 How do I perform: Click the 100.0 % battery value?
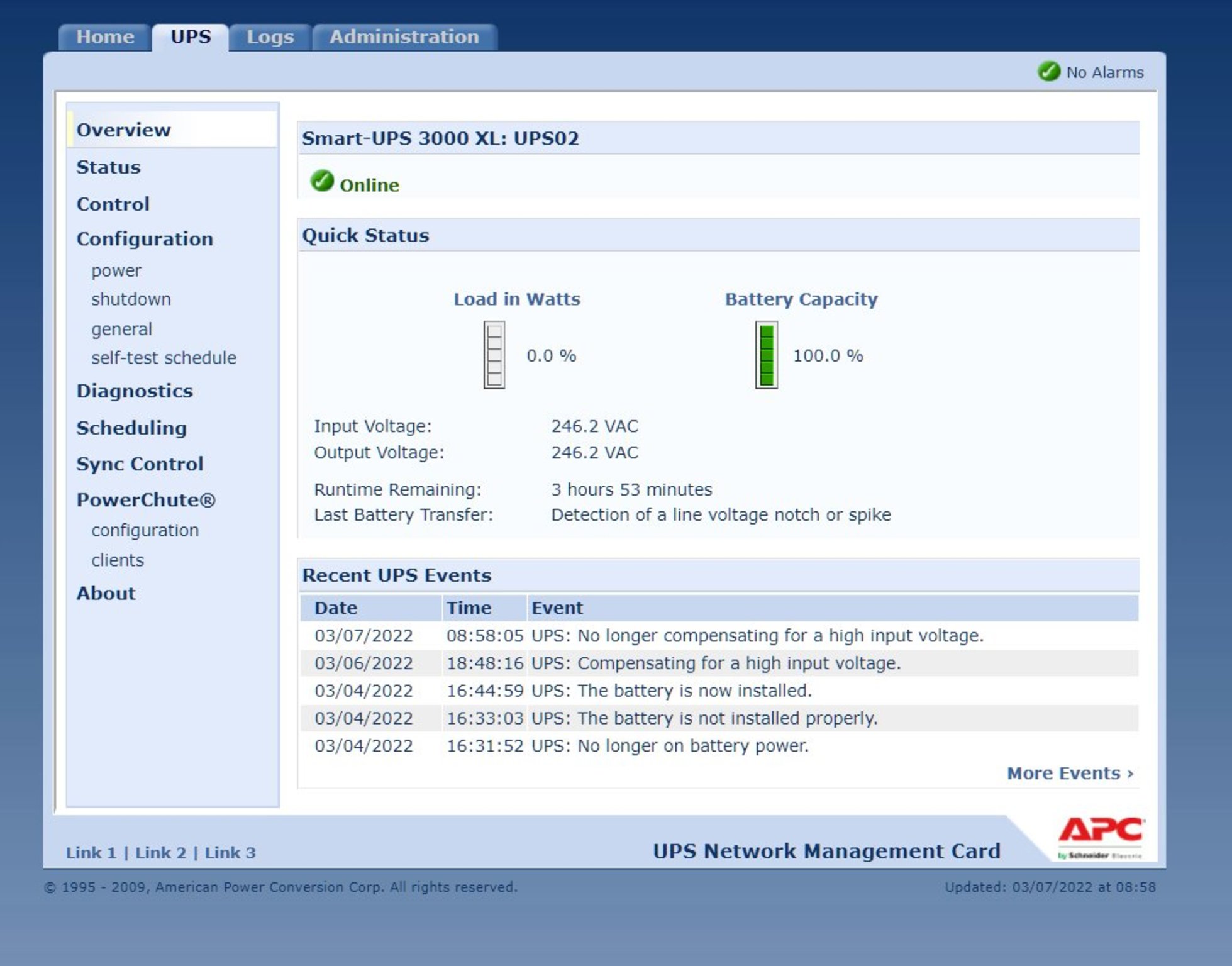828,356
